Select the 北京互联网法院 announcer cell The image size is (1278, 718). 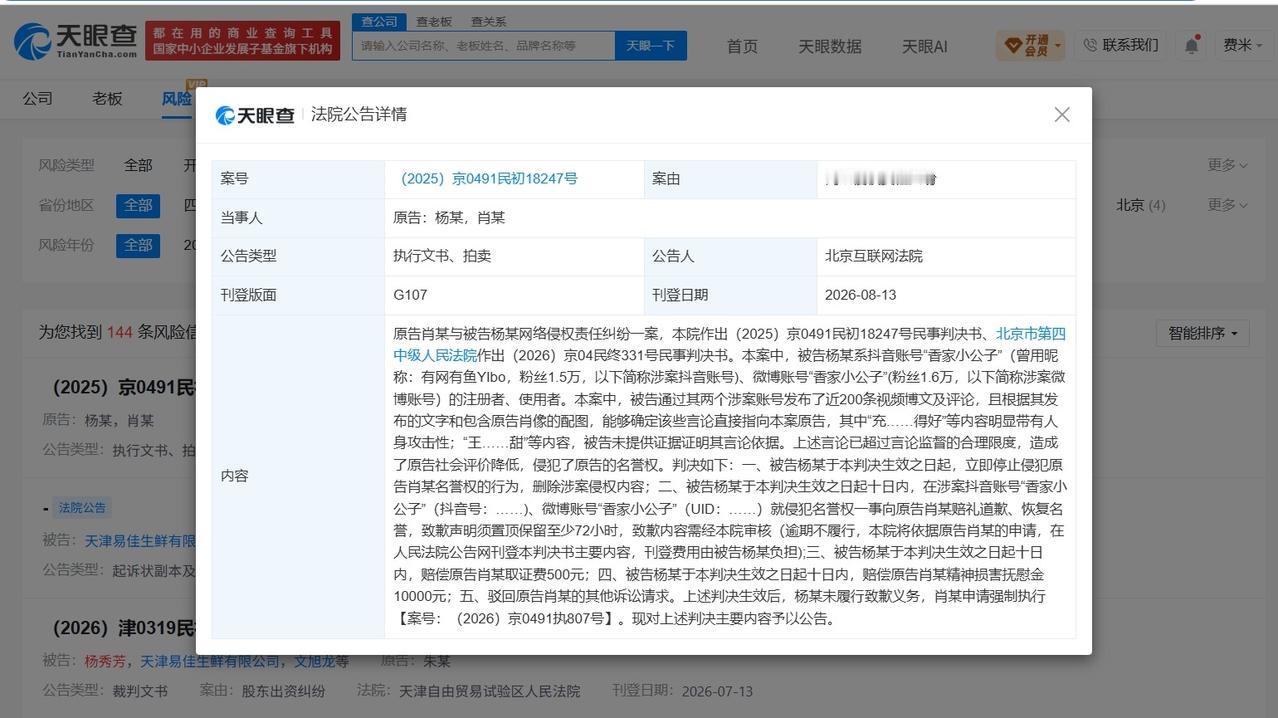tap(946, 256)
